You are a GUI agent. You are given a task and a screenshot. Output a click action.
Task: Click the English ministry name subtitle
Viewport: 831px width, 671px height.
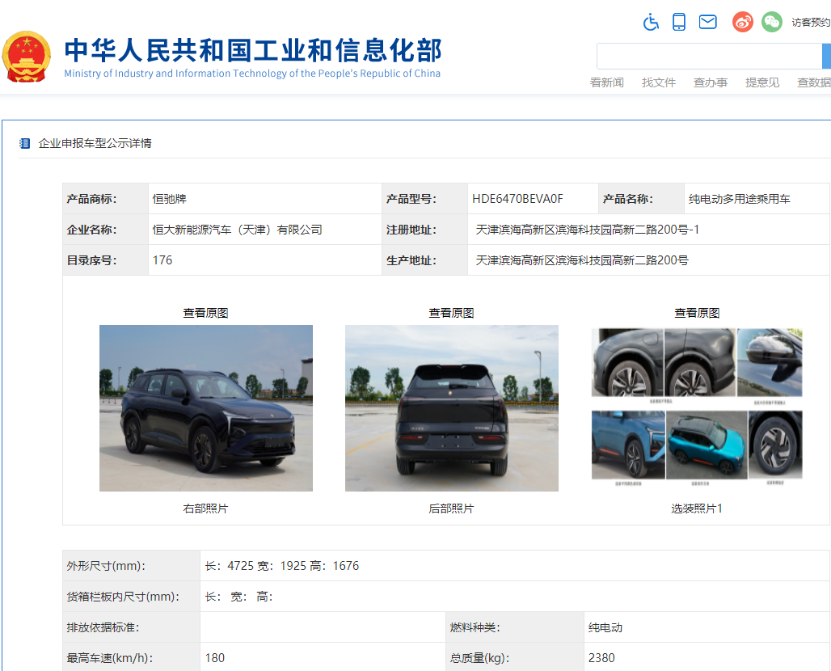tap(252, 73)
